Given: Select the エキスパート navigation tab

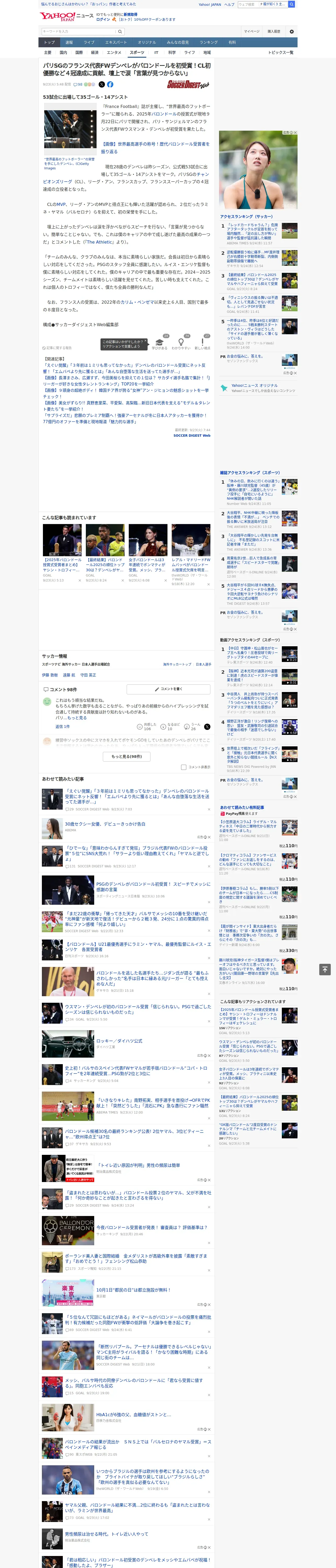Looking at the screenshot, I should (116, 43).
